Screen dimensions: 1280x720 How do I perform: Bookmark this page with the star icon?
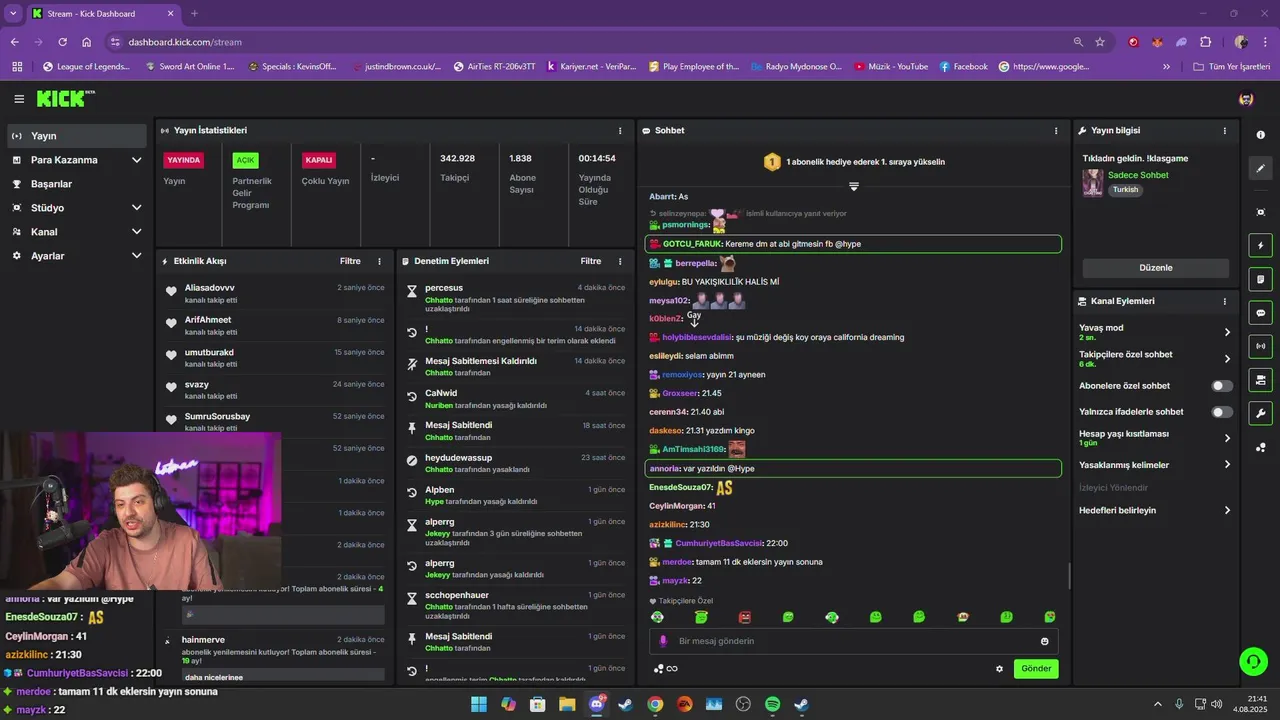(1100, 42)
